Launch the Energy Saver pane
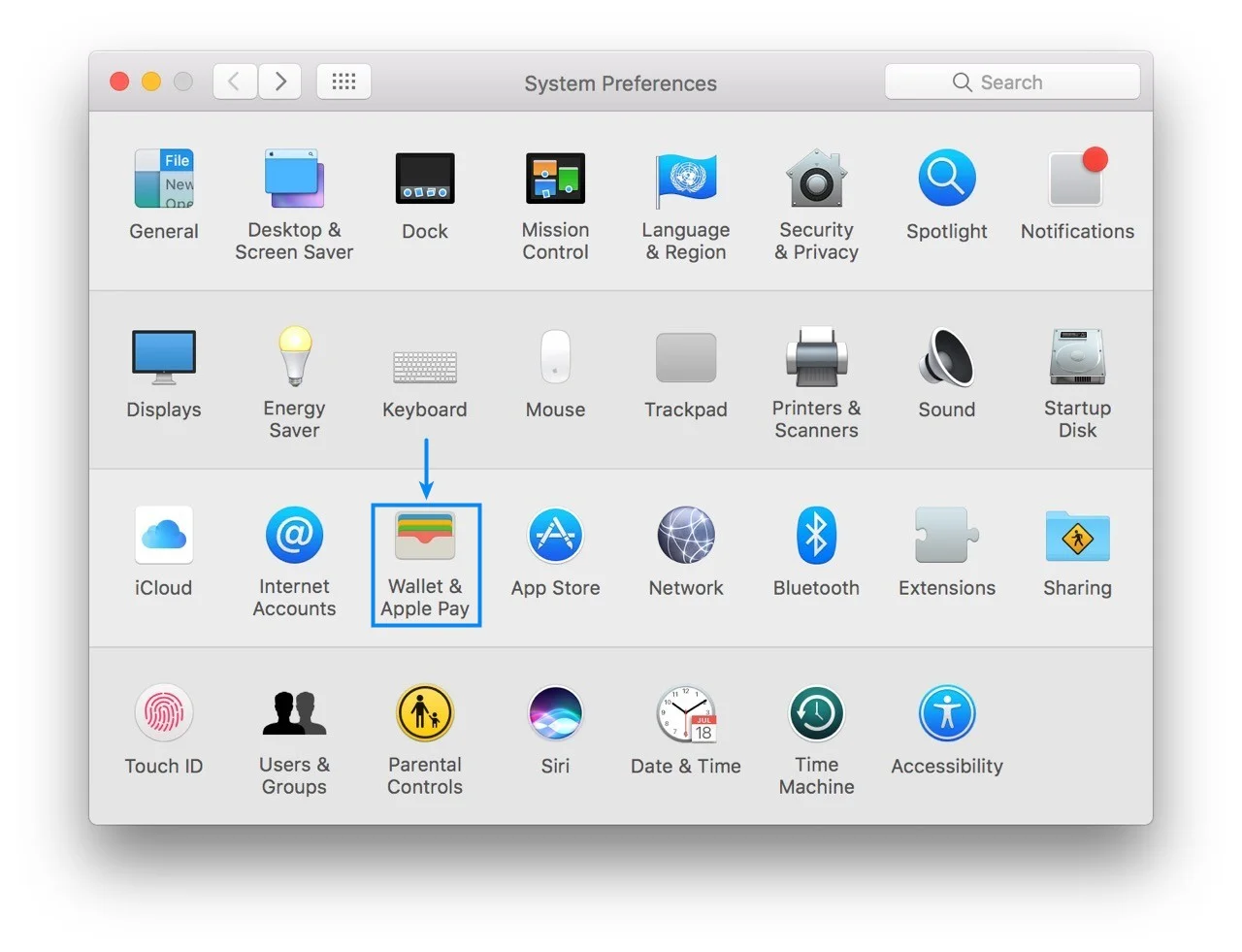The image size is (1242, 952). [294, 357]
